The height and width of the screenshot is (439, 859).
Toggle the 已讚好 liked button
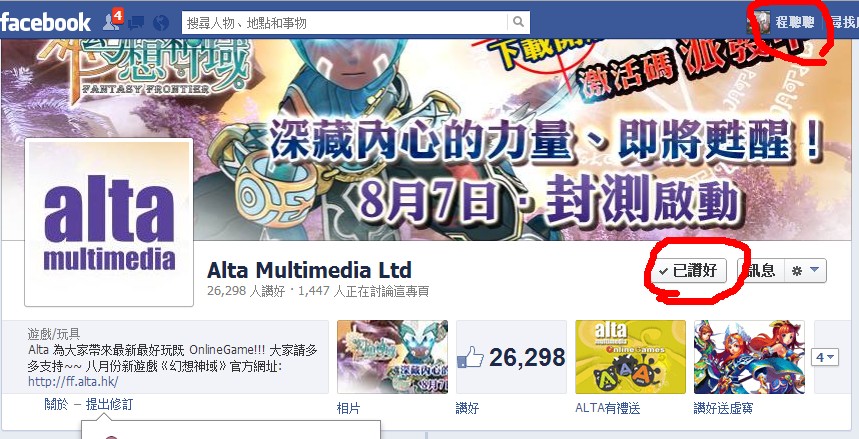click(x=690, y=271)
